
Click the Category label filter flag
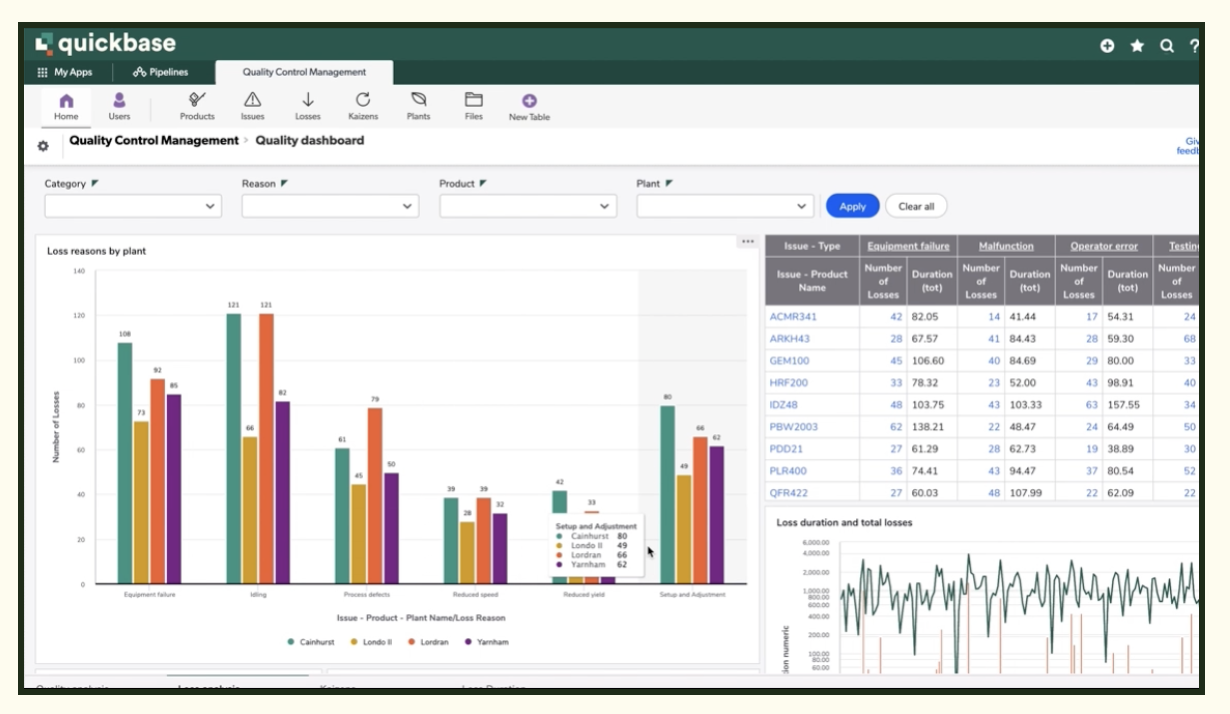coord(96,183)
